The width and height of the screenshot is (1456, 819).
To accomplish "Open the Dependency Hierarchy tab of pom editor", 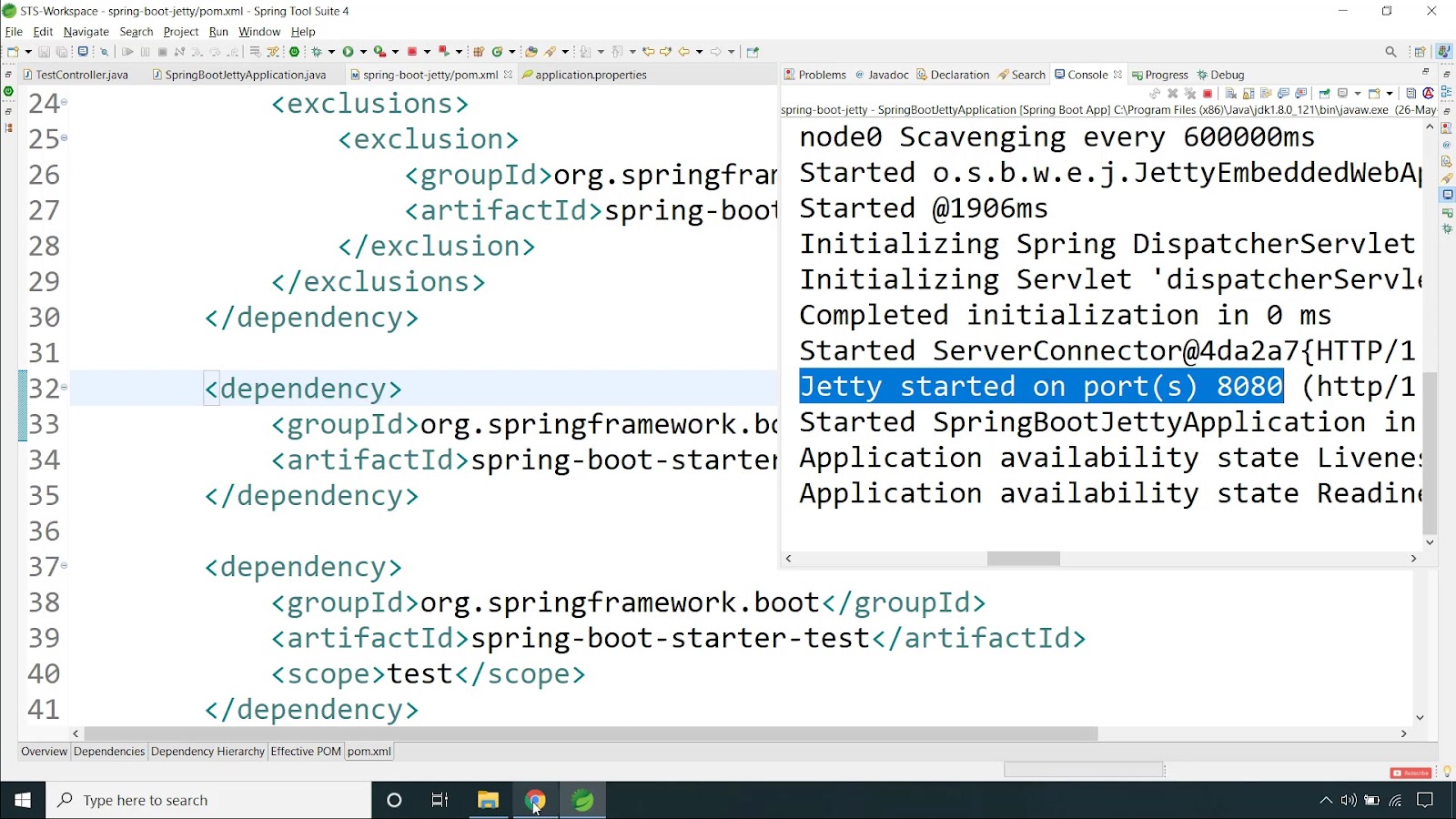I will click(207, 752).
